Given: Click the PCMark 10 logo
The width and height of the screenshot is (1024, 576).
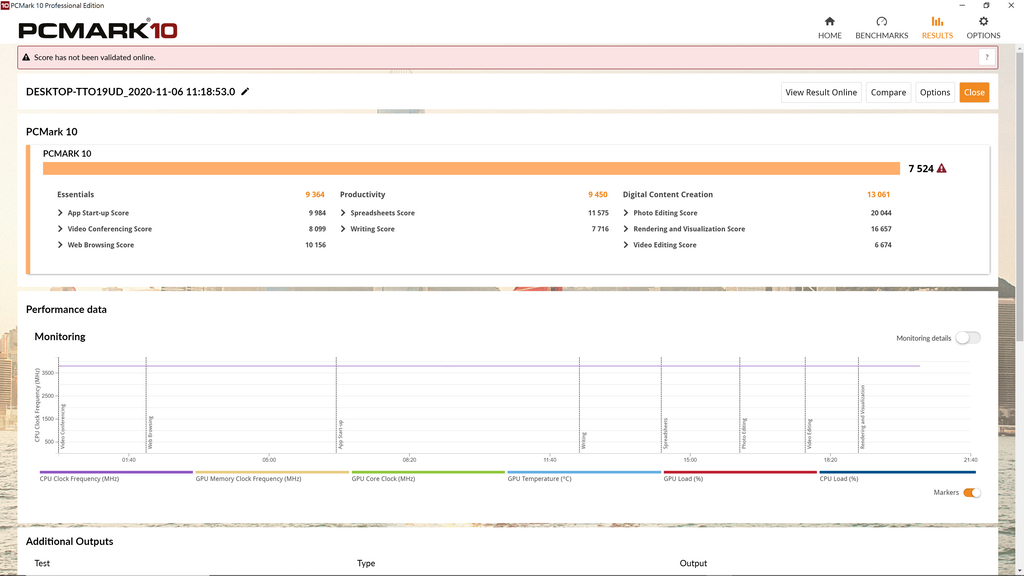Looking at the screenshot, I should click(x=98, y=28).
